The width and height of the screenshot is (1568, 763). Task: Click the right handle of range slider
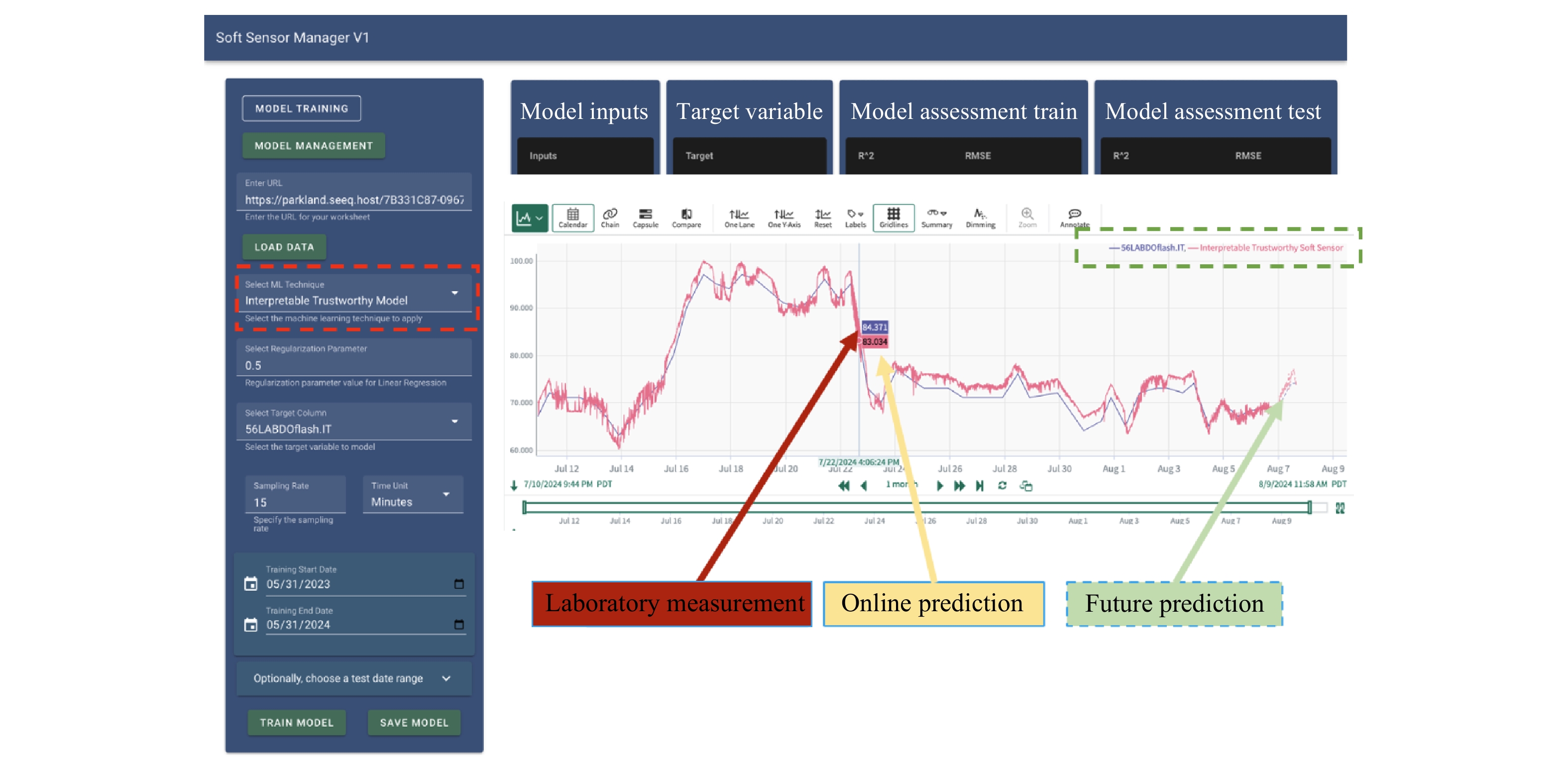pyautogui.click(x=1309, y=508)
